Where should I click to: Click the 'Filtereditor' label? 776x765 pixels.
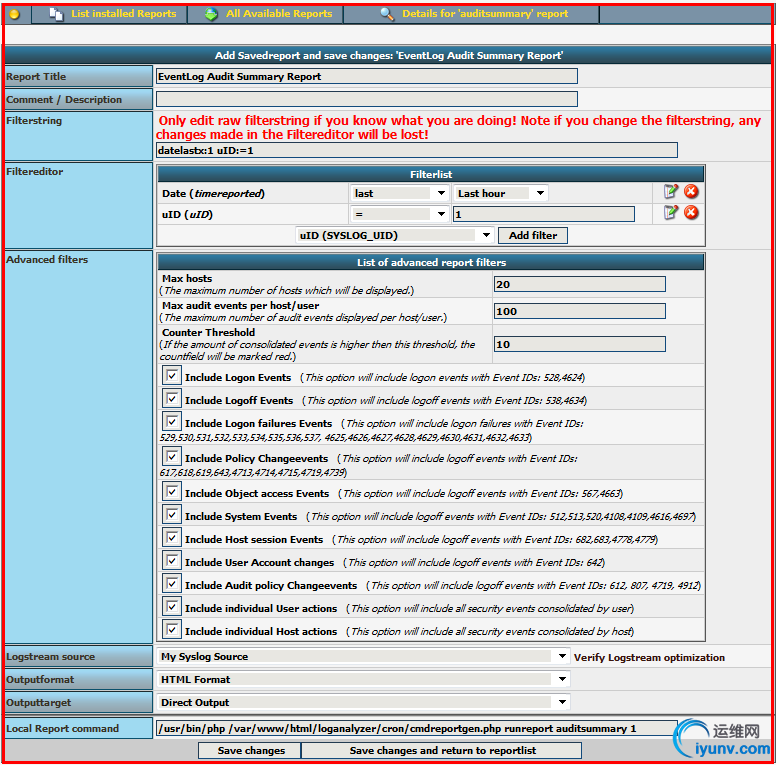click(35, 172)
